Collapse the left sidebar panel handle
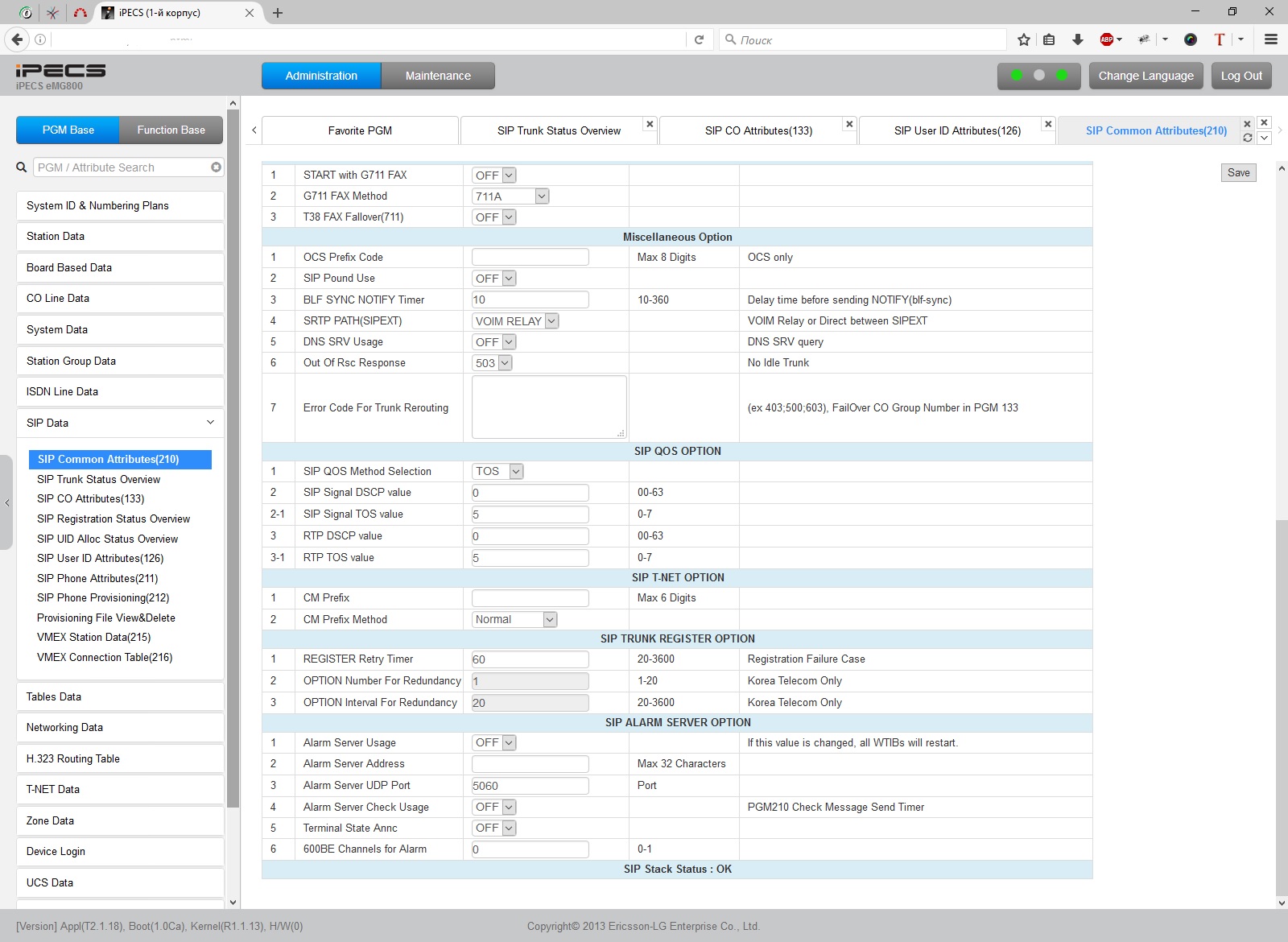Viewport: 1288px width, 942px height. (6, 502)
